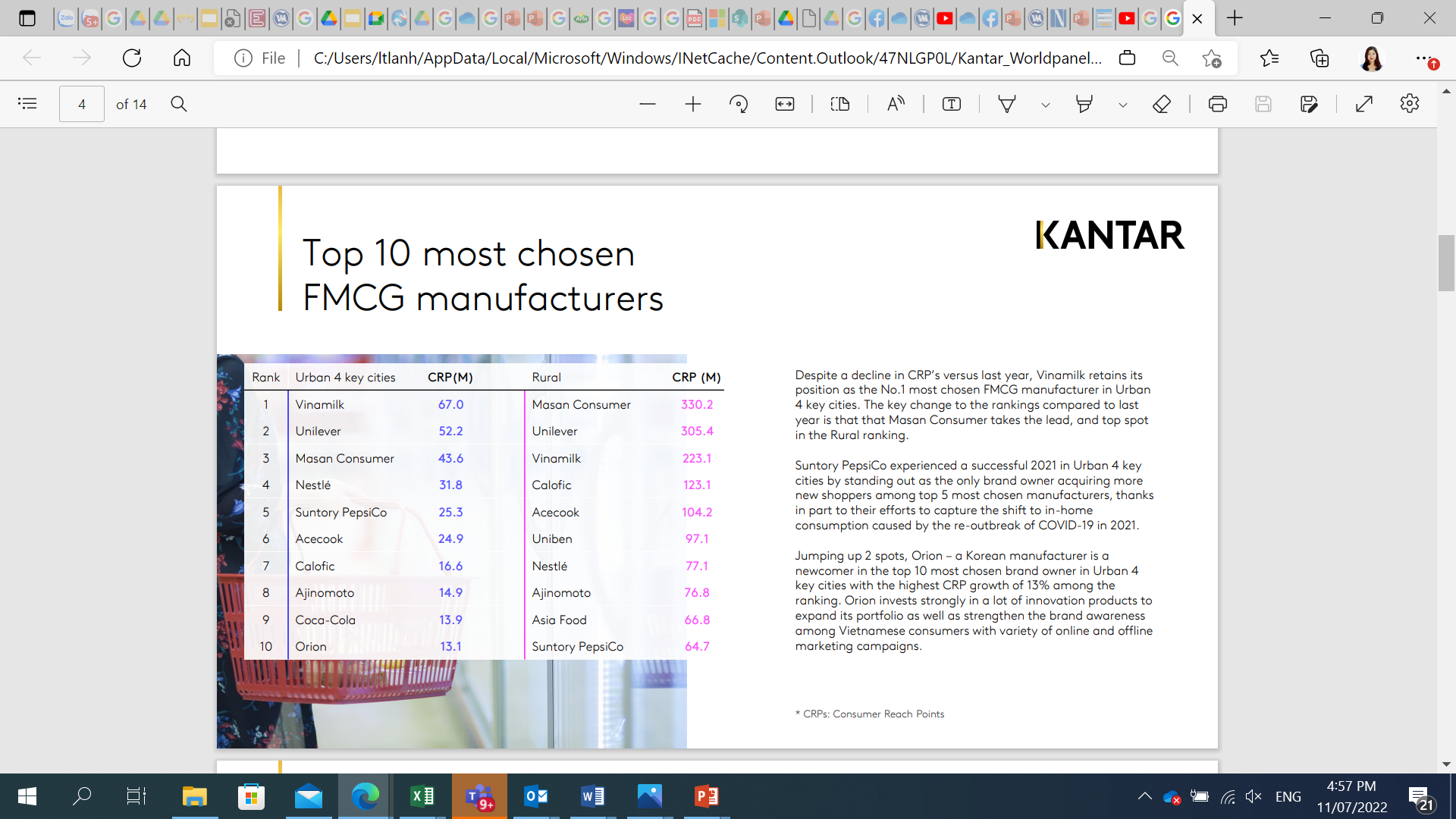Select the Add text tool
The height and width of the screenshot is (819, 1456).
[x=952, y=104]
